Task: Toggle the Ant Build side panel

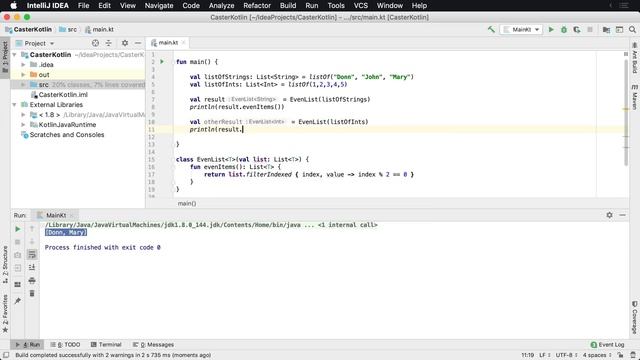Action: (x=635, y=58)
